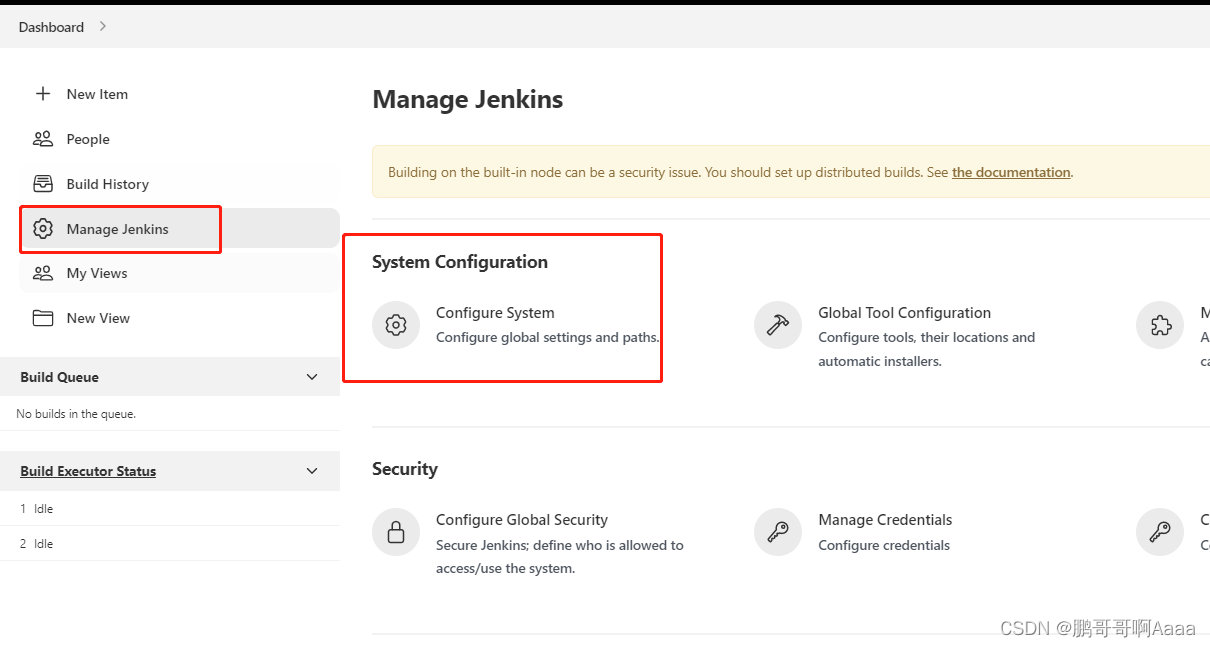Viewport: 1210px width, 647px height.
Task: Click the New Item plus icon
Action: pyautogui.click(x=43, y=94)
